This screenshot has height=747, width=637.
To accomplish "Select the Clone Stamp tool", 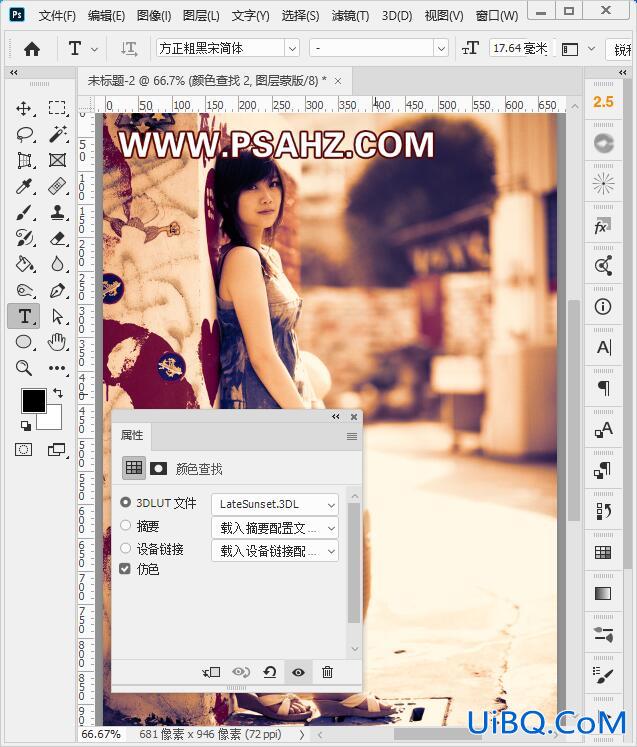I will [57, 212].
